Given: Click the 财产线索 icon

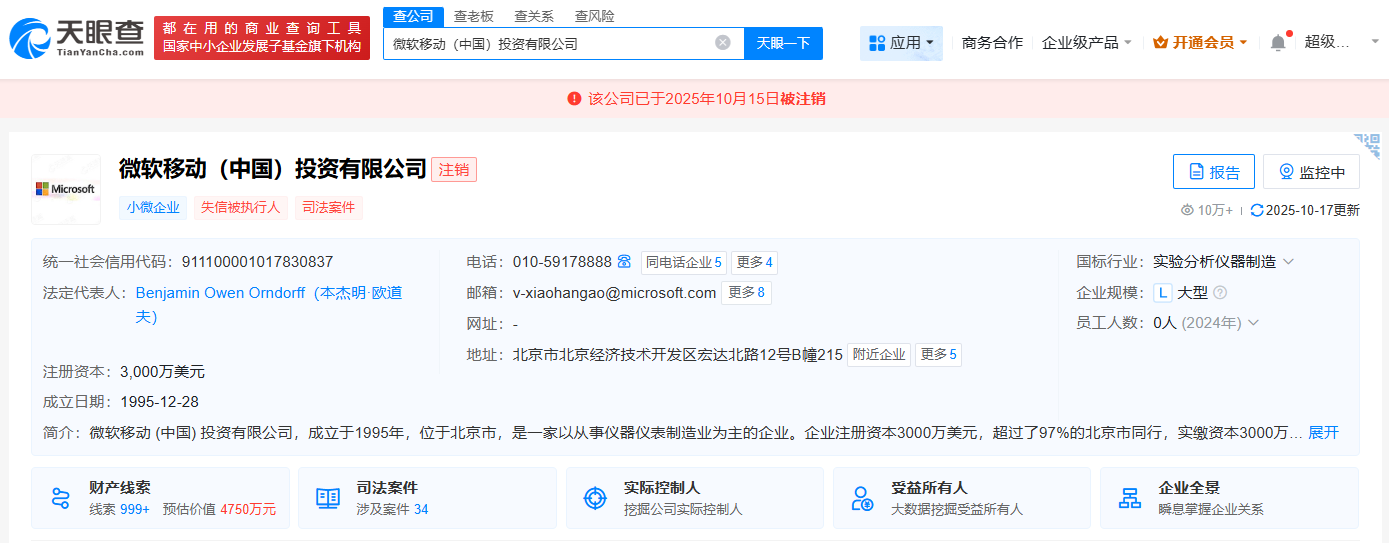Looking at the screenshot, I should pos(61,498).
